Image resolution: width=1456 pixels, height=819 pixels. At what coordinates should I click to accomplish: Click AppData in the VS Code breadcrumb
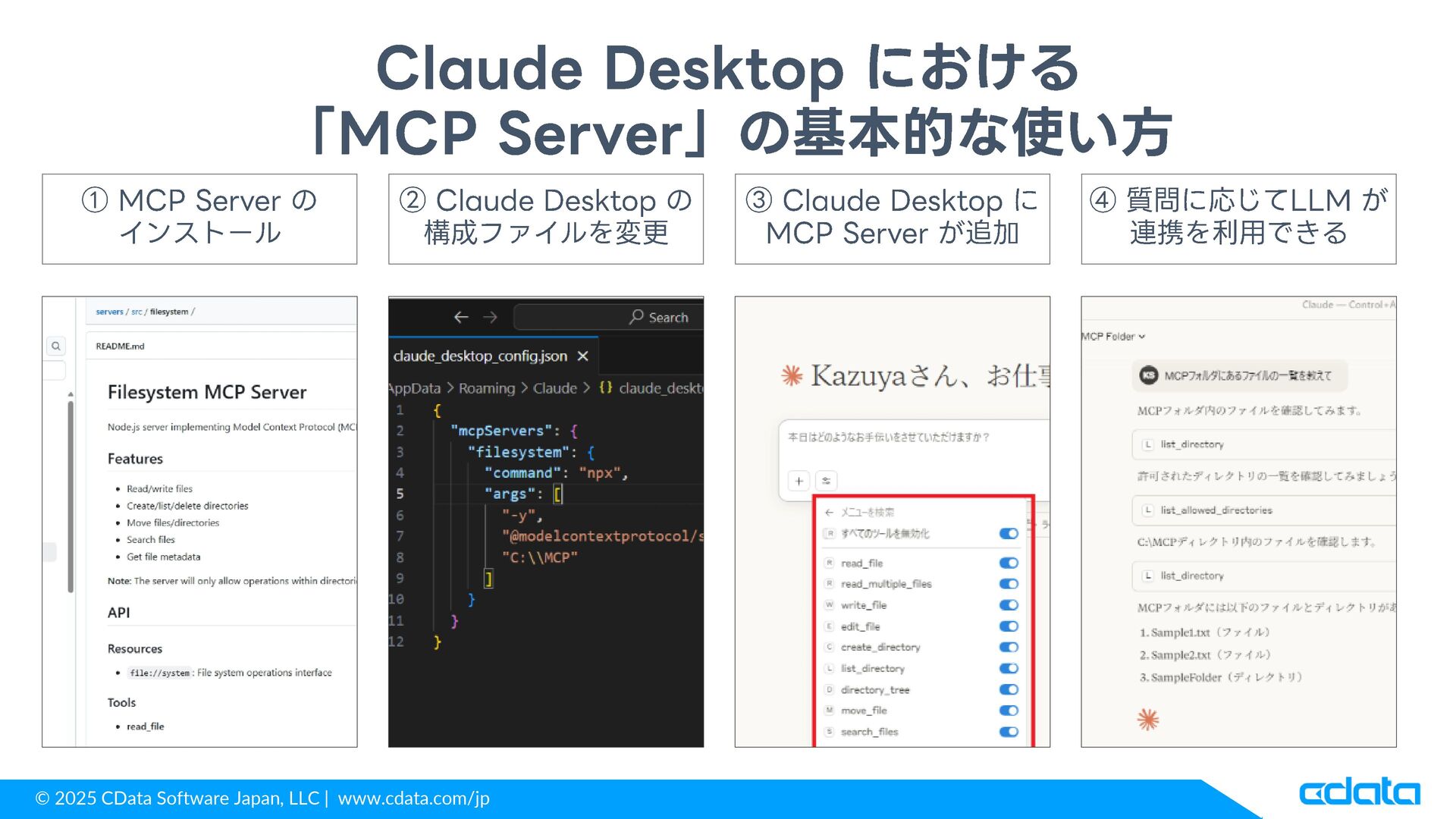(415, 388)
